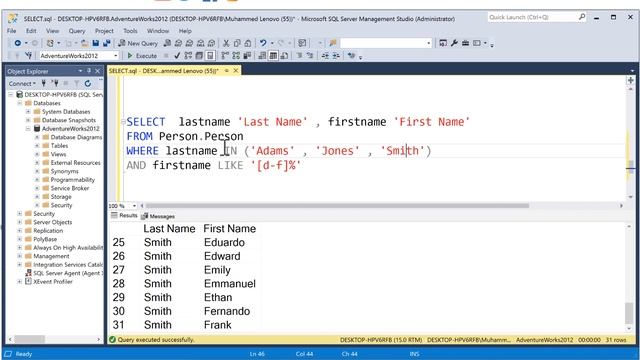The height and width of the screenshot is (360, 640).
Task: Close the SELECT.sql tab
Action: 236,71
